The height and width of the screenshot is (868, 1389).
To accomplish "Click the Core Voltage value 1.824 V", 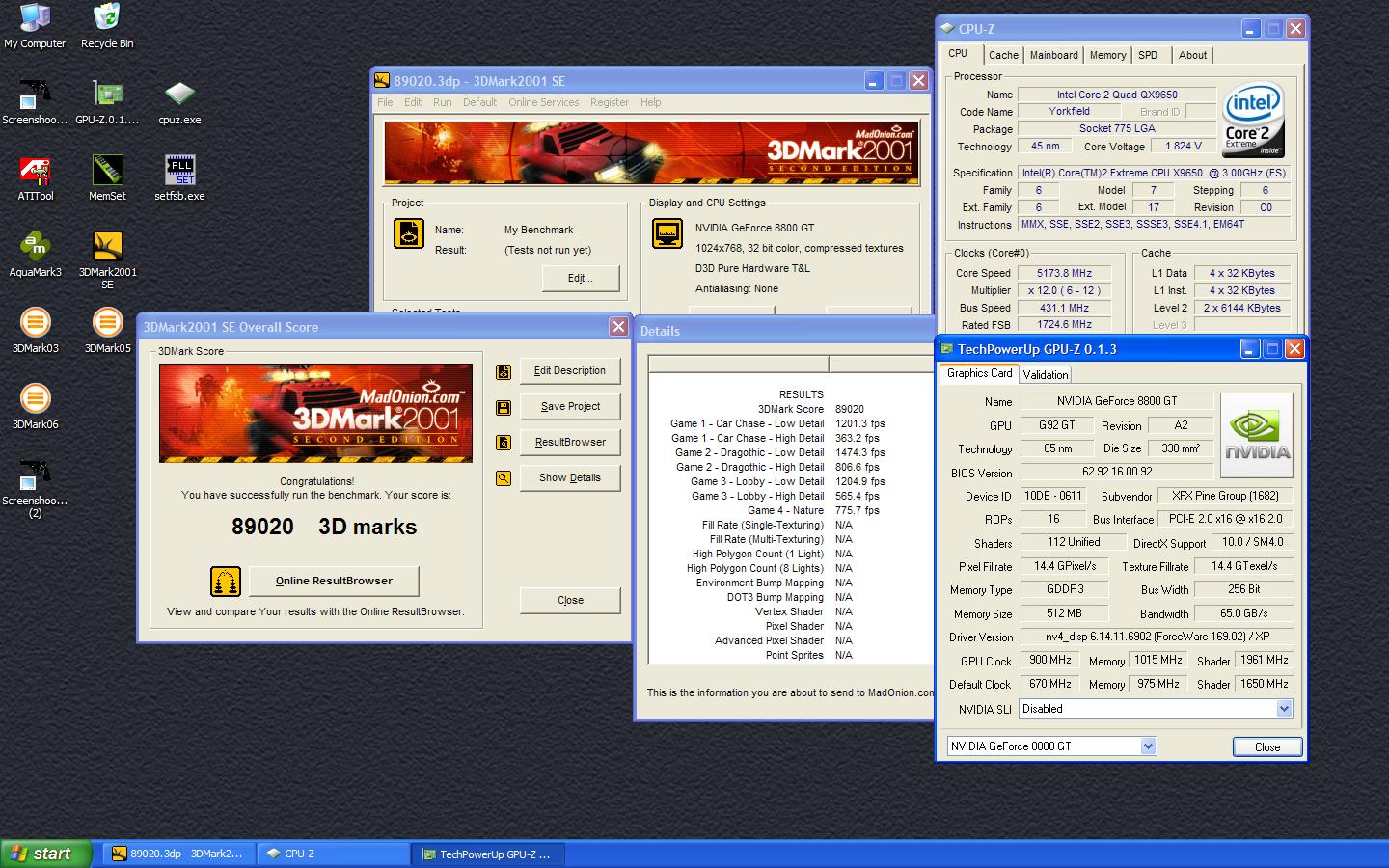I will pyautogui.click(x=1184, y=146).
